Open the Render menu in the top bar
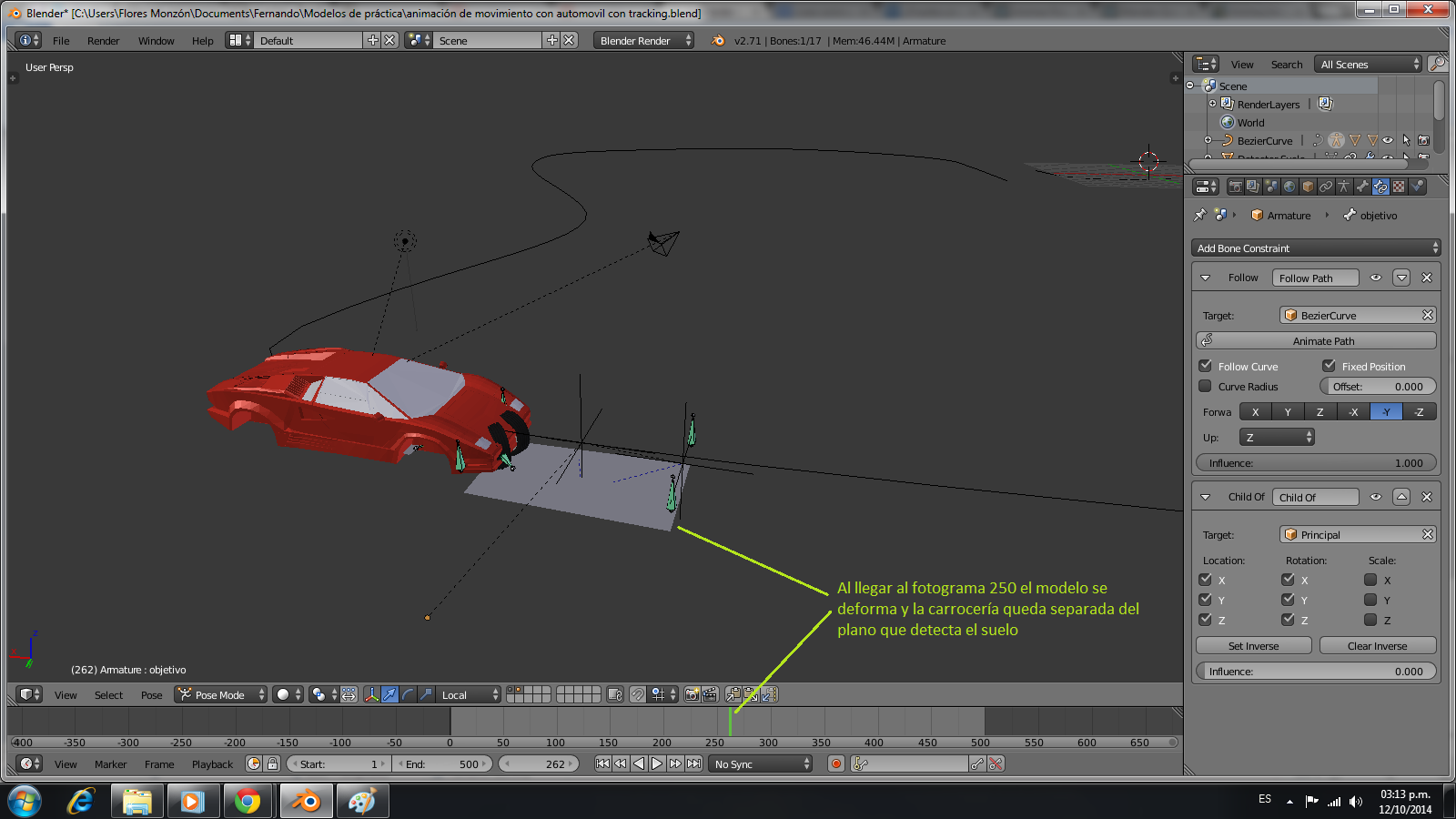The width and height of the screenshot is (1456, 819). [x=103, y=41]
